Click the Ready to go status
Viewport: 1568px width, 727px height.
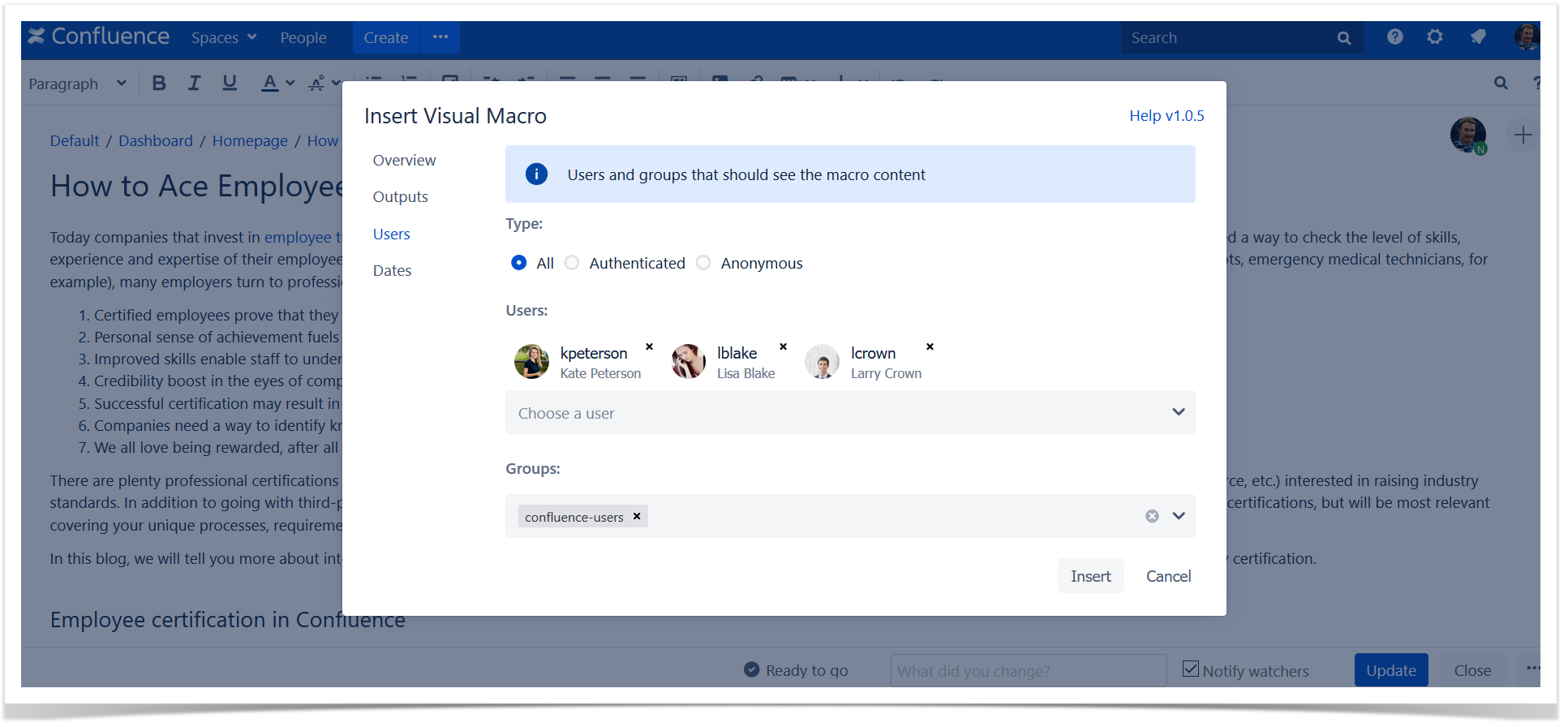pyautogui.click(x=796, y=670)
